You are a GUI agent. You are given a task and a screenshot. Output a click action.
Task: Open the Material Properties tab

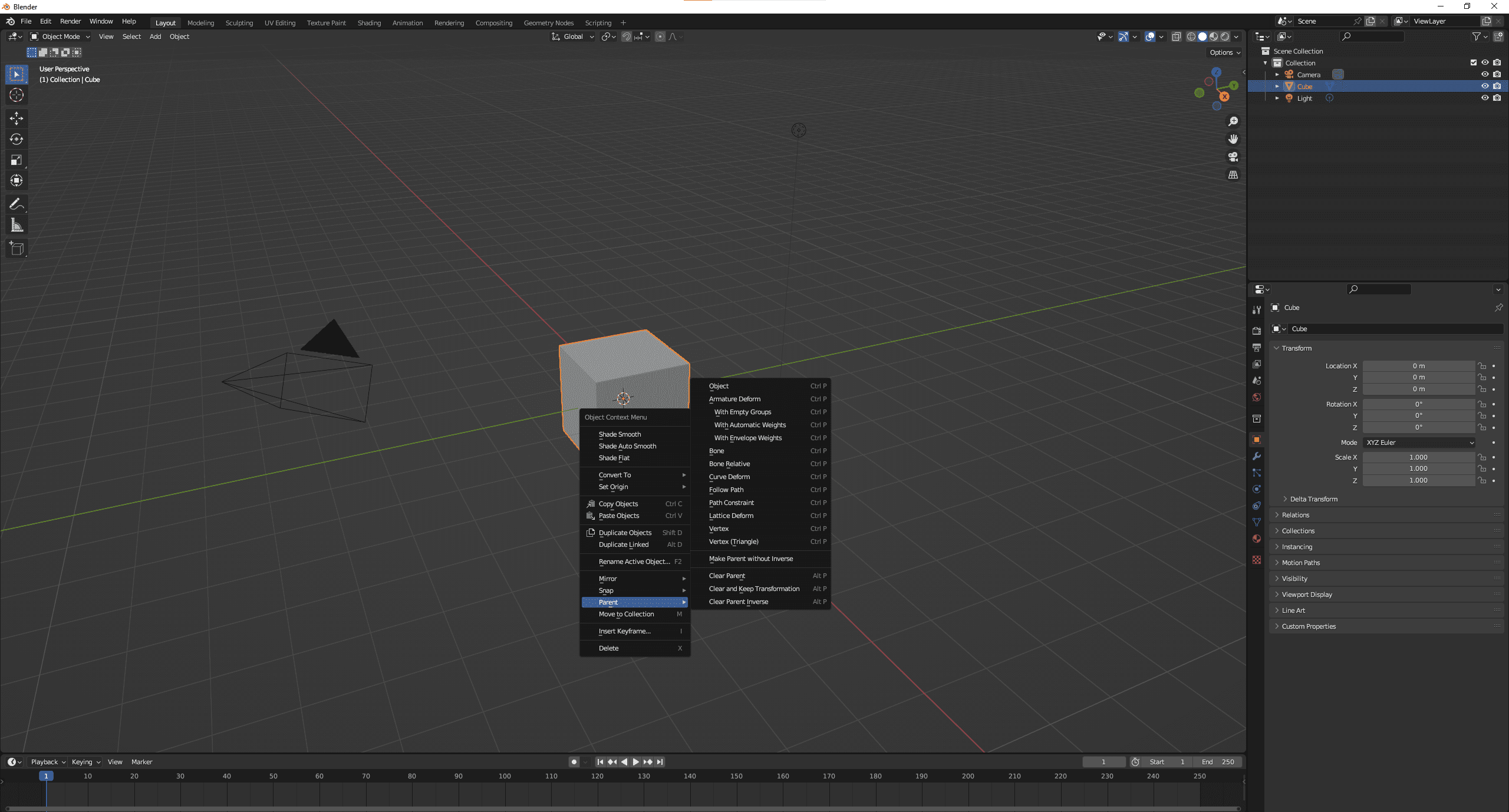coord(1256,539)
